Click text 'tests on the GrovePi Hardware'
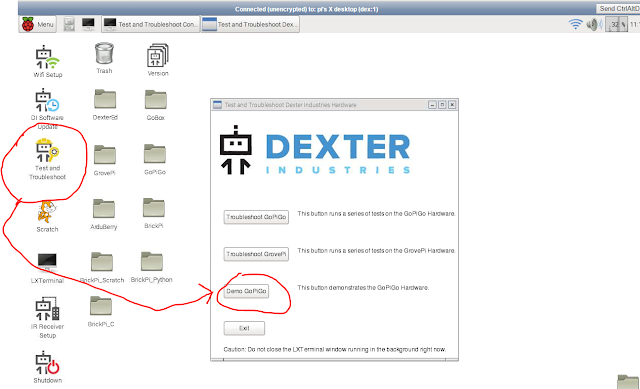 [x=412, y=251]
